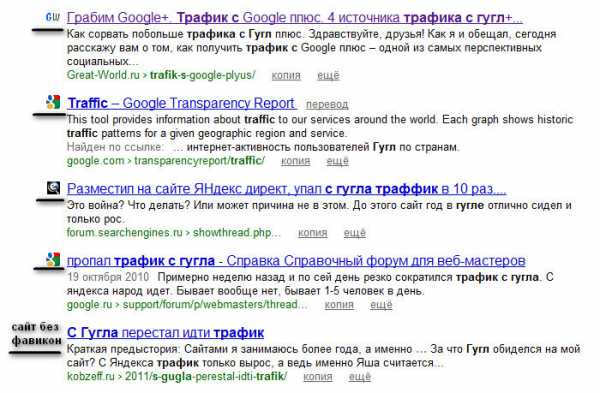Click 'копия' under google.ru support forum result
This screenshot has height=393, width=600.
pyautogui.click(x=339, y=305)
